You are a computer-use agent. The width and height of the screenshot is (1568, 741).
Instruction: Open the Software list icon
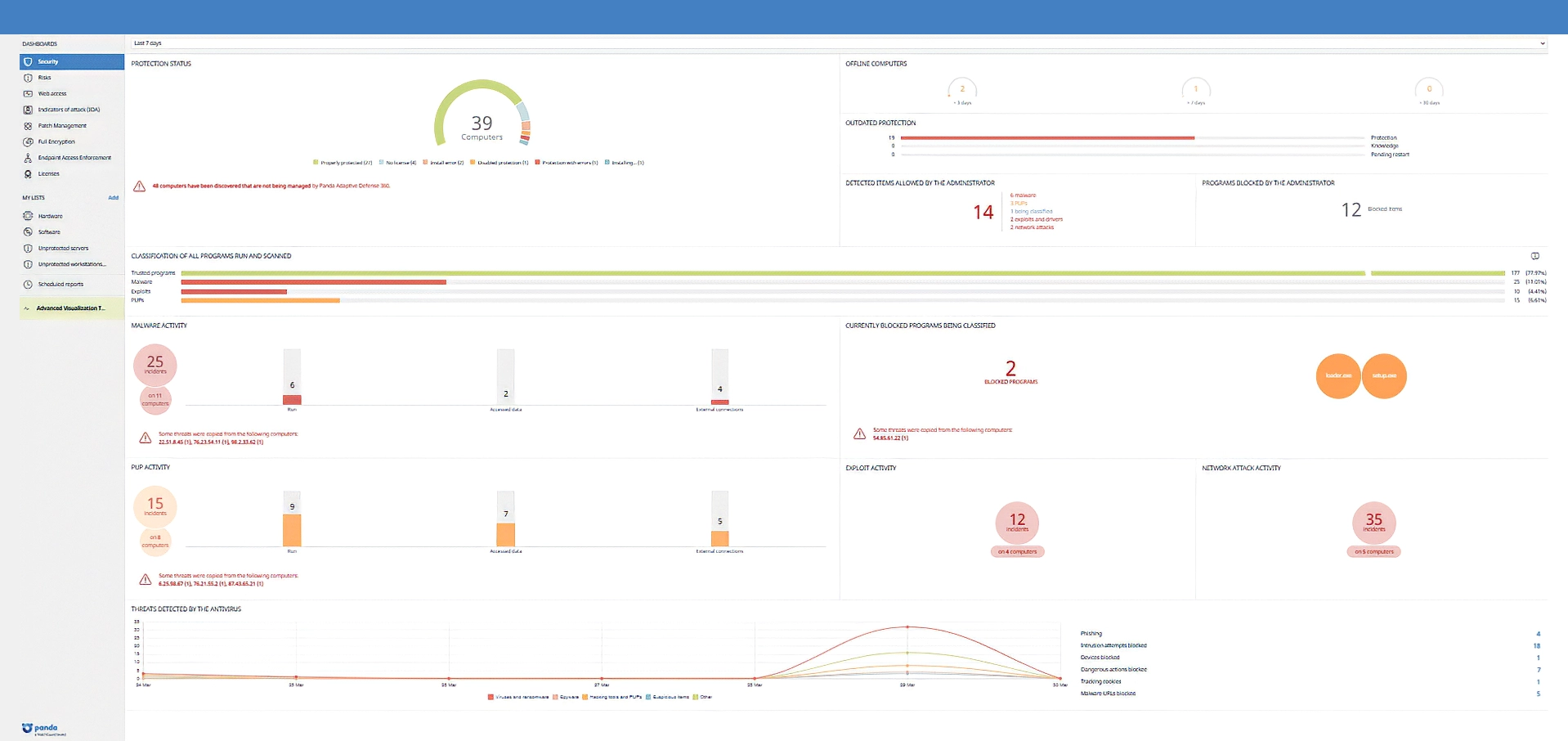(28, 232)
